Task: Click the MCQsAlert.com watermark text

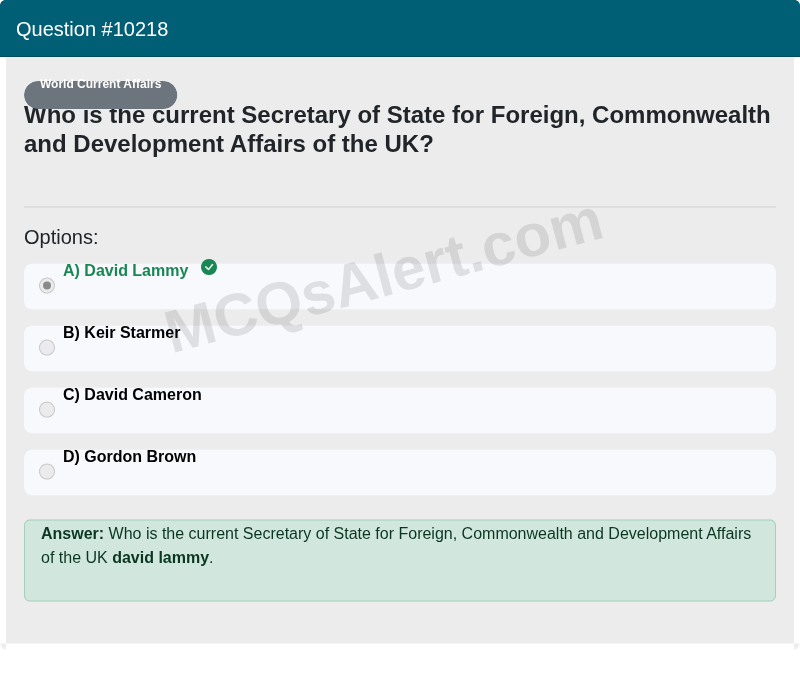Action: (384, 279)
